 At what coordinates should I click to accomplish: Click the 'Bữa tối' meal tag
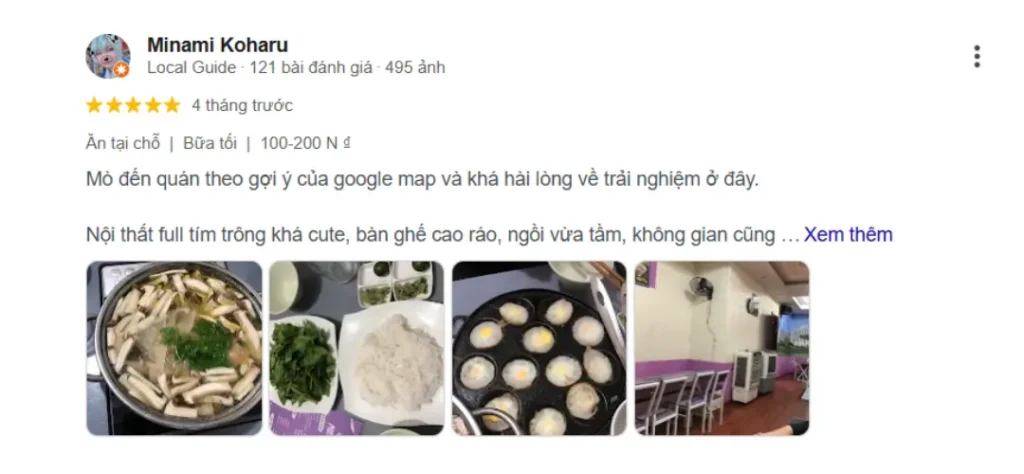pos(210,144)
